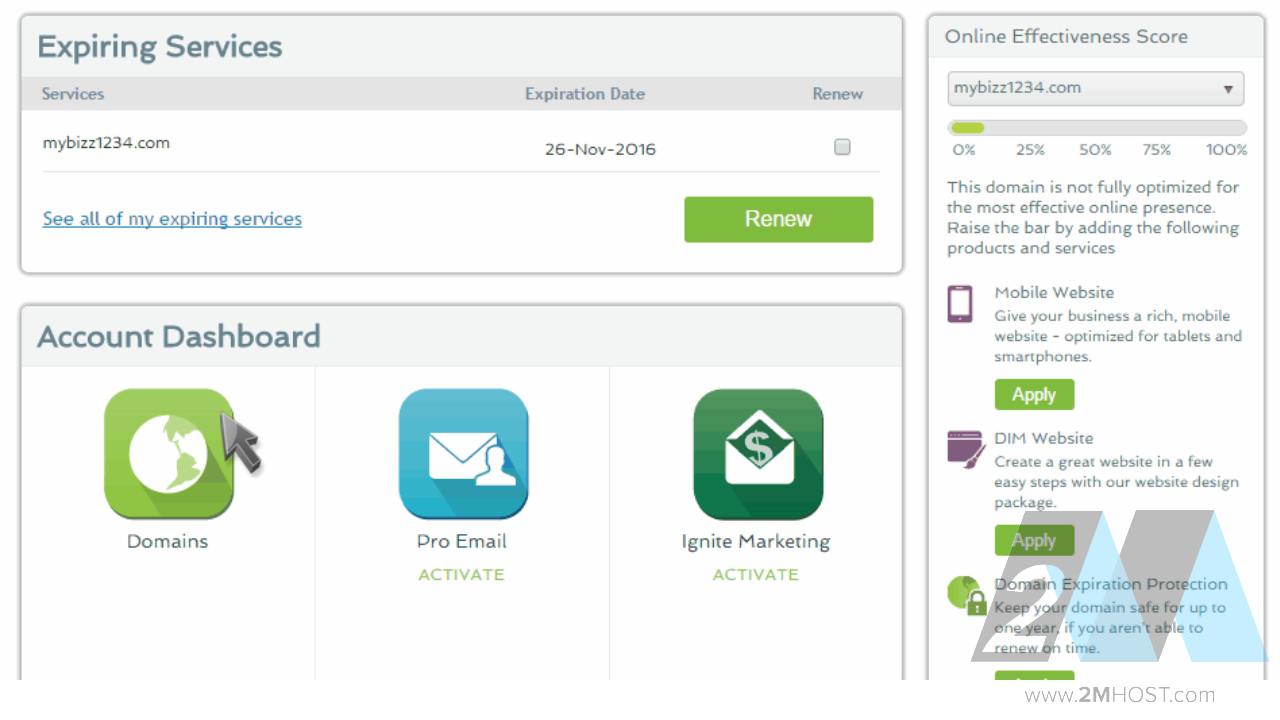The width and height of the screenshot is (1280, 720).
Task: Click the Domain Expiration Protection heading
Action: tap(1111, 584)
